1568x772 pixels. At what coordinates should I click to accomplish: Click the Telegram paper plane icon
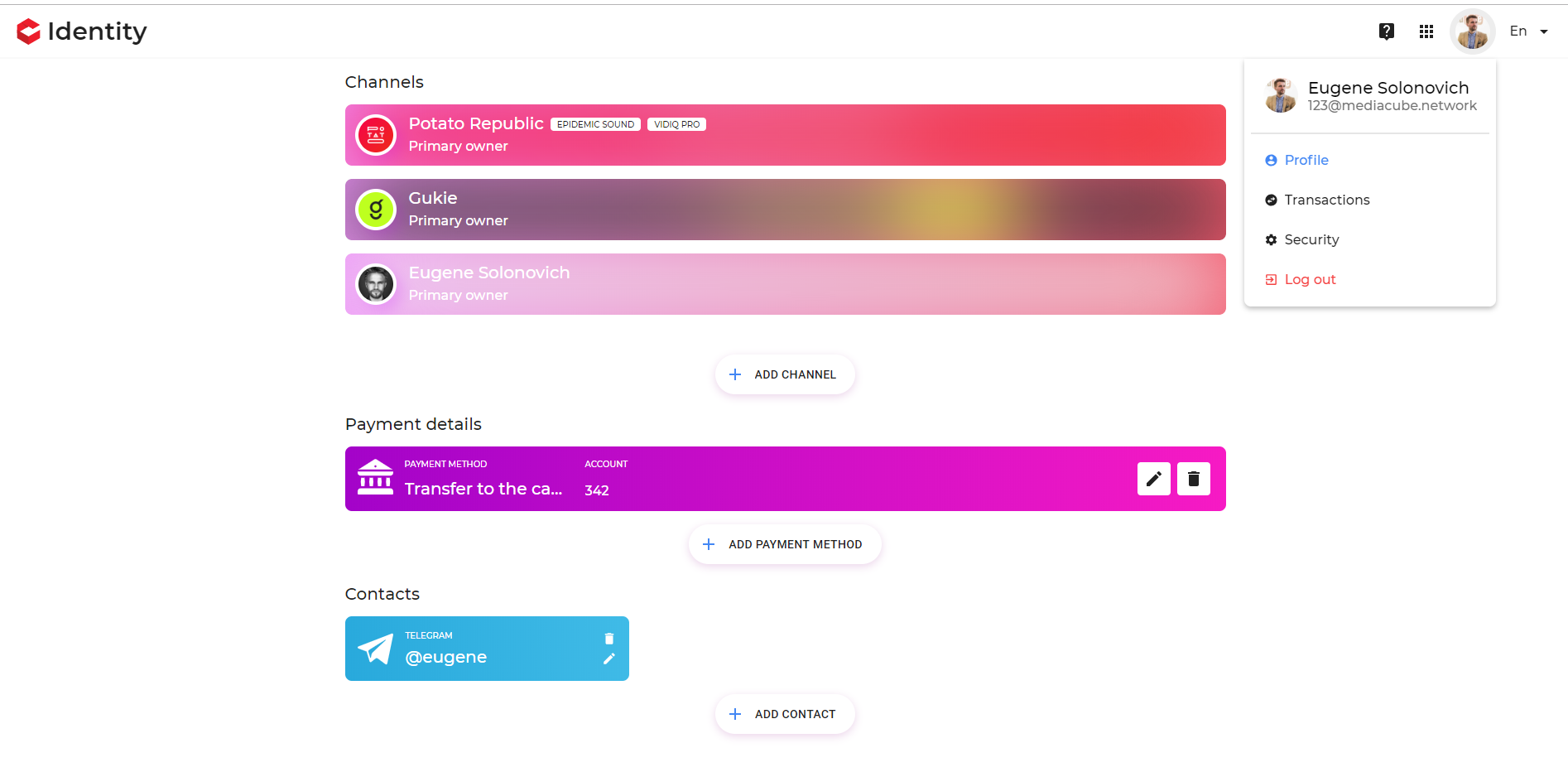pos(375,649)
